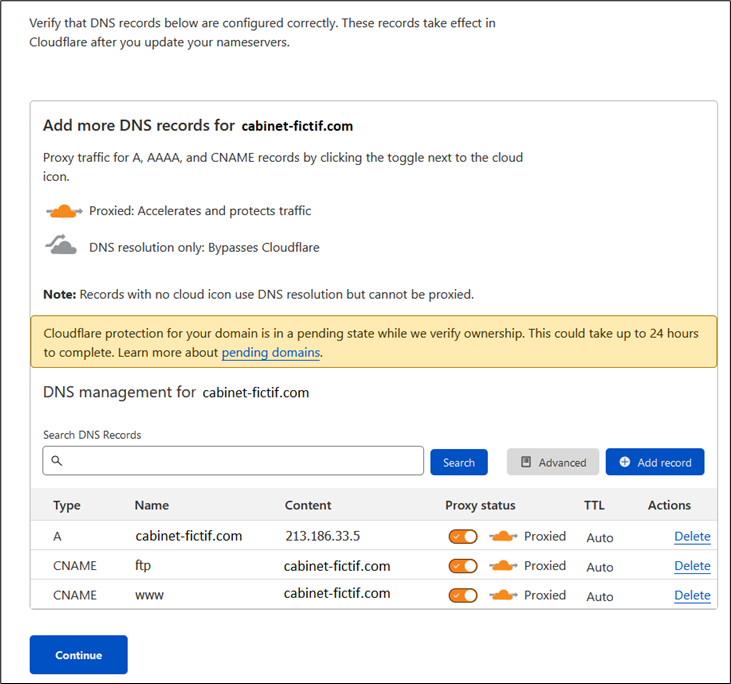This screenshot has height=684, width=731.
Task: Click the CNAME type cell in ftp row
Action: pos(75,566)
